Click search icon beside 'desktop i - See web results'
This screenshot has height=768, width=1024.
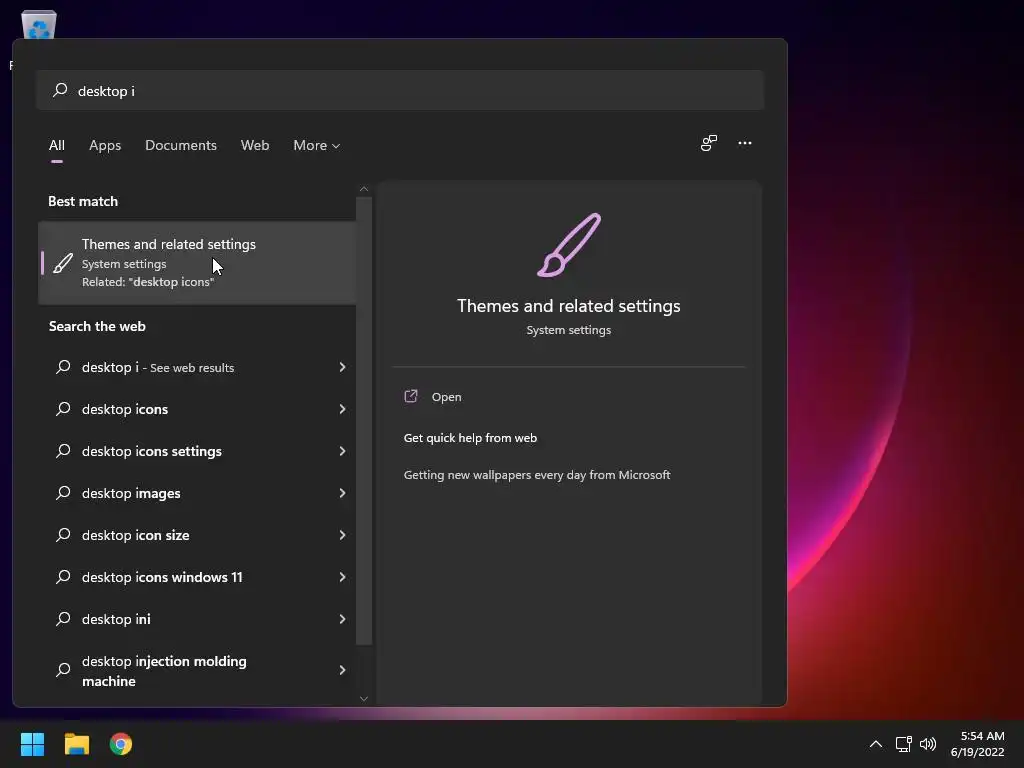point(63,367)
